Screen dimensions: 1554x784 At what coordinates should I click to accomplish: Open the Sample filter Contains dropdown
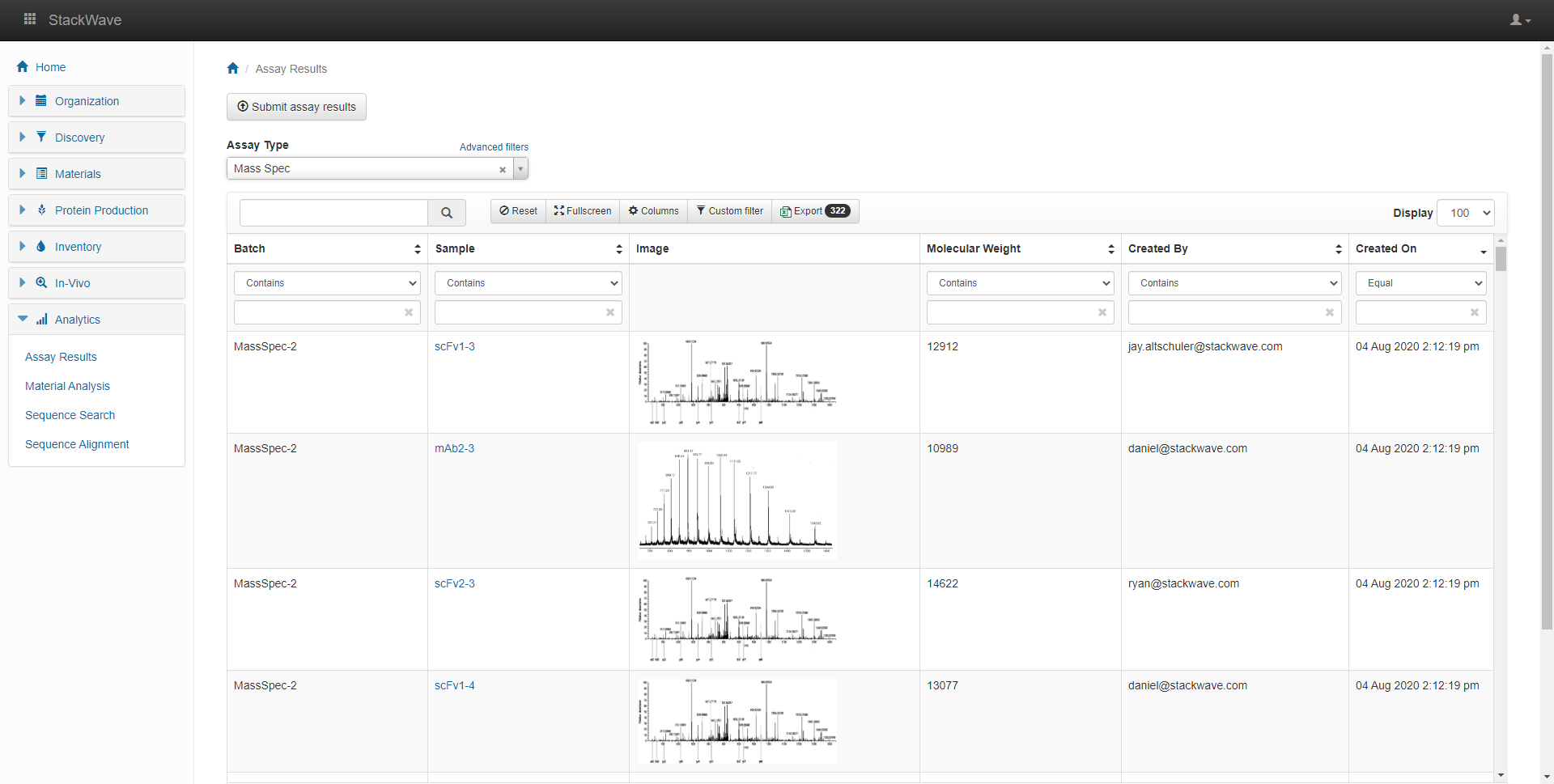click(528, 283)
